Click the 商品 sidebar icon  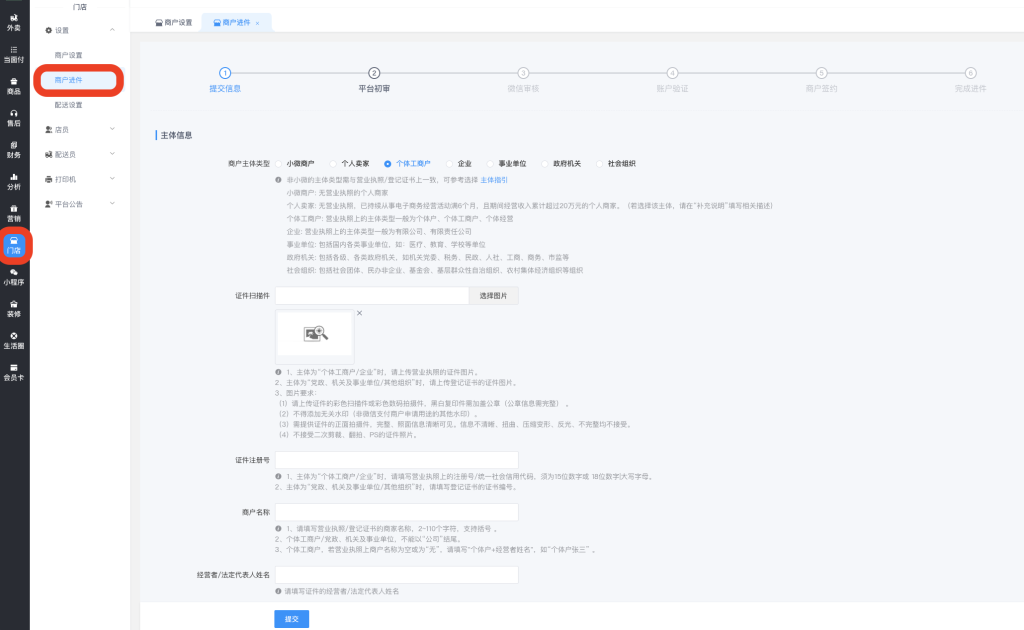point(14,85)
